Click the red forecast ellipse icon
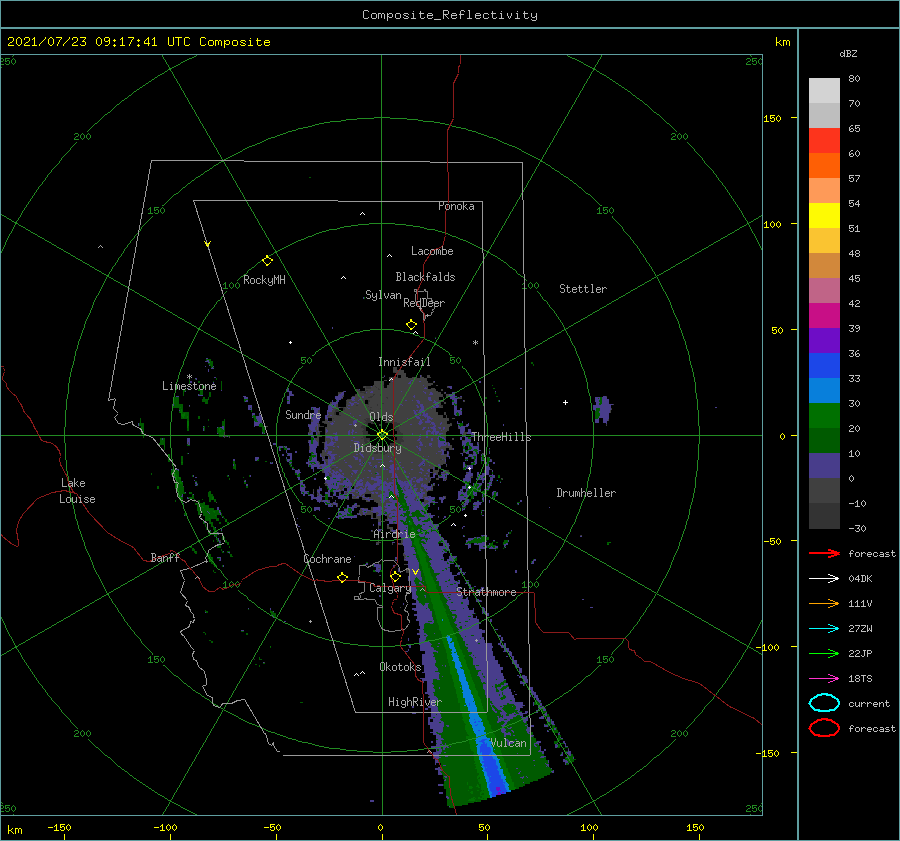This screenshot has height=841, width=900. point(824,728)
